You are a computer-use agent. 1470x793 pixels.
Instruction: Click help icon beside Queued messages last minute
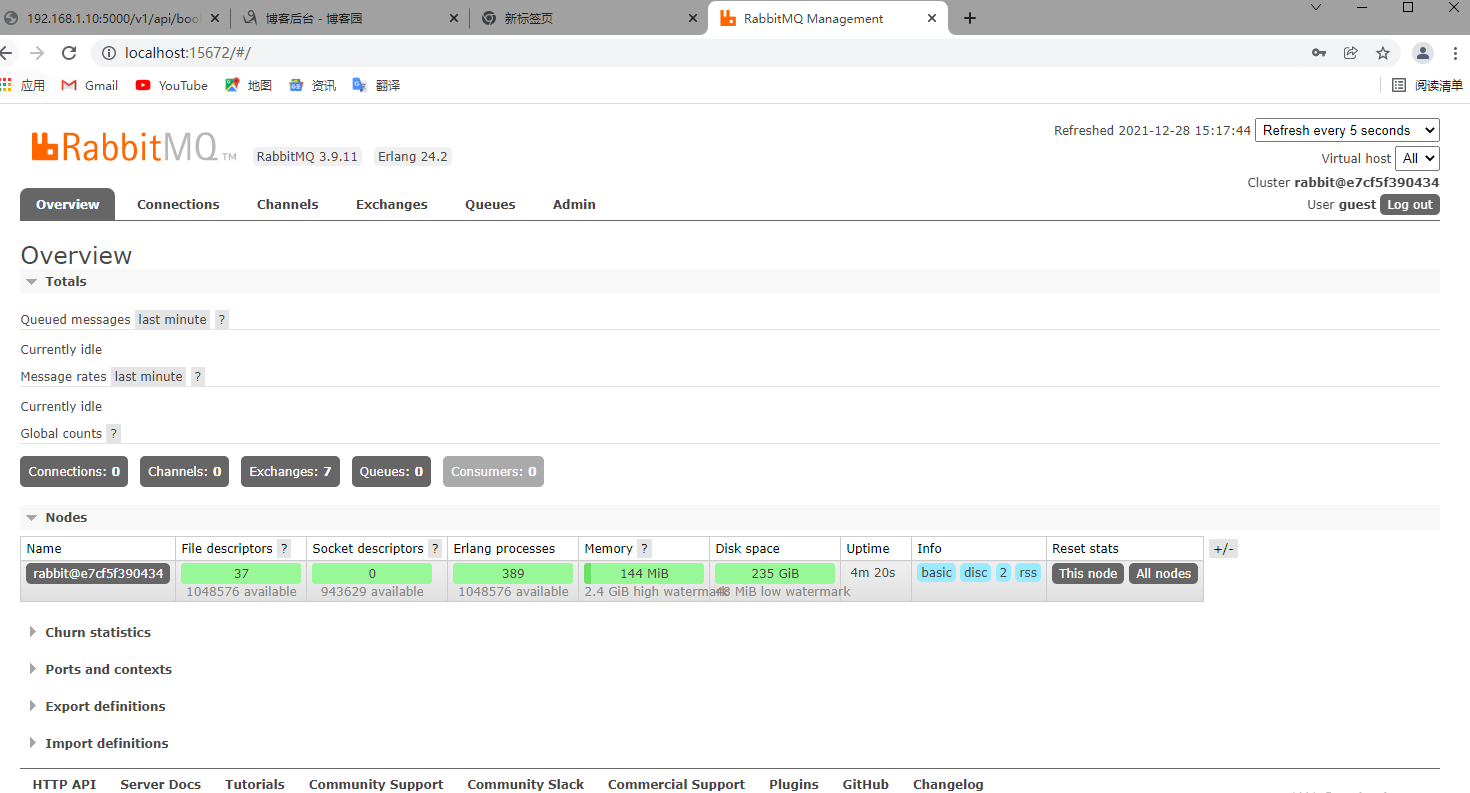(222, 319)
